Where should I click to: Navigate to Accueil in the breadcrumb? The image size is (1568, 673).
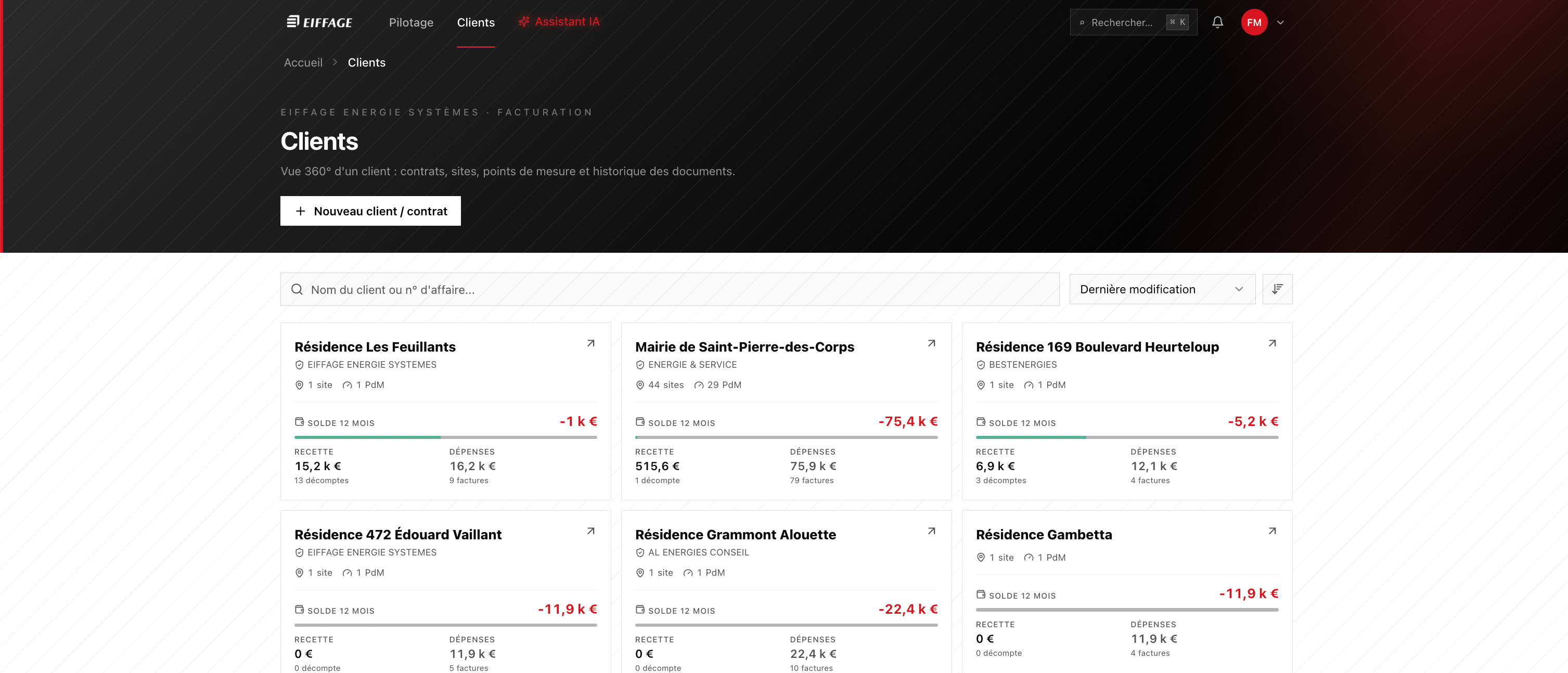(303, 63)
